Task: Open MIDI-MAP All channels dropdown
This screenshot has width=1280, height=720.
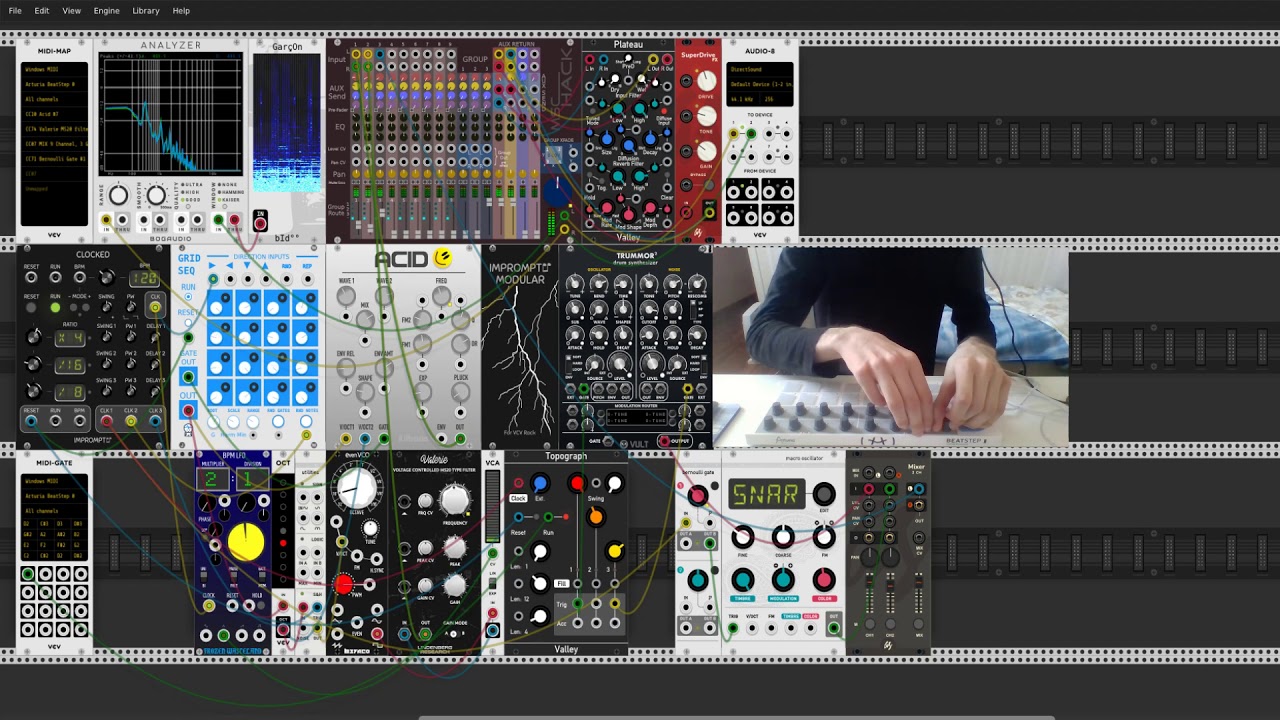Action: coord(55,100)
